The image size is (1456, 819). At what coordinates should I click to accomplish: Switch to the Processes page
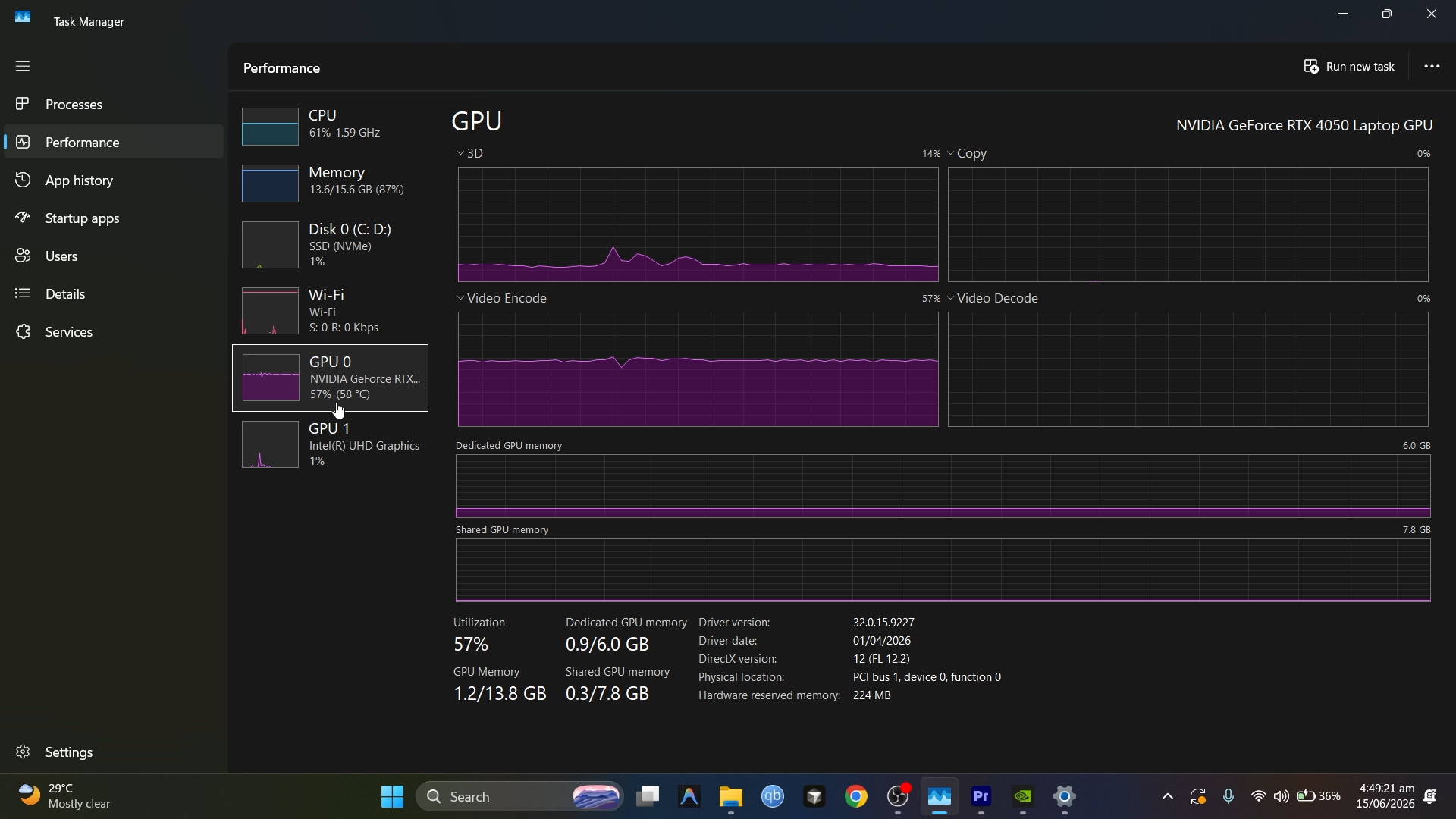pos(114,104)
